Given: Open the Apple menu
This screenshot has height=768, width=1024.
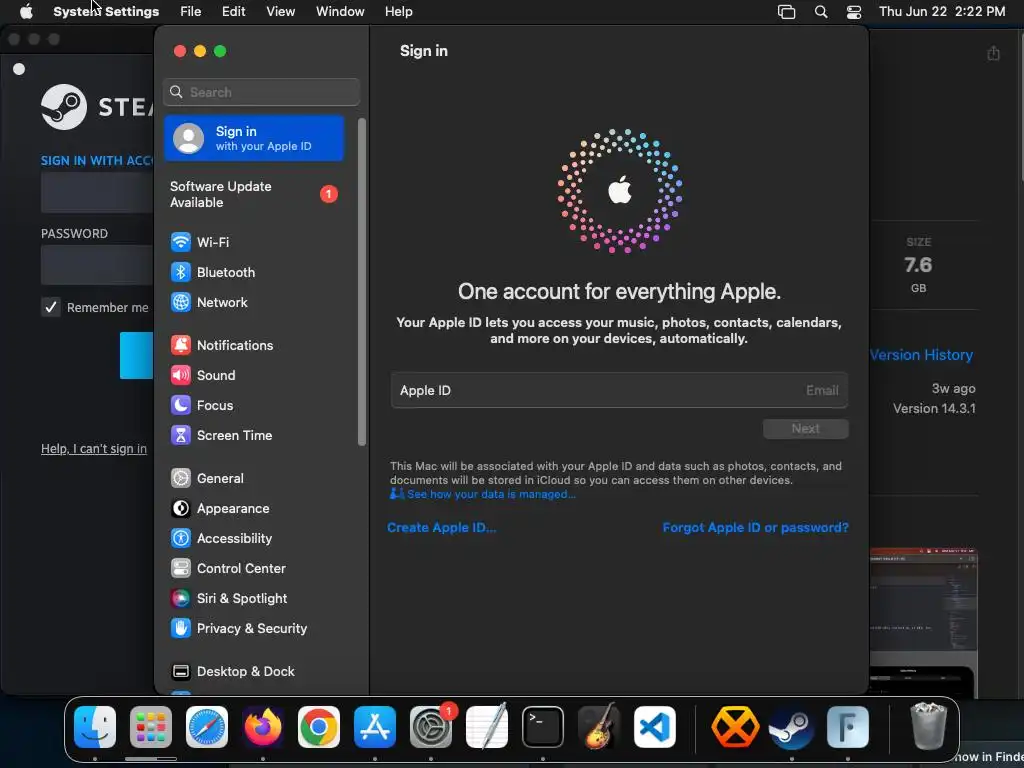Looking at the screenshot, I should coord(26,12).
